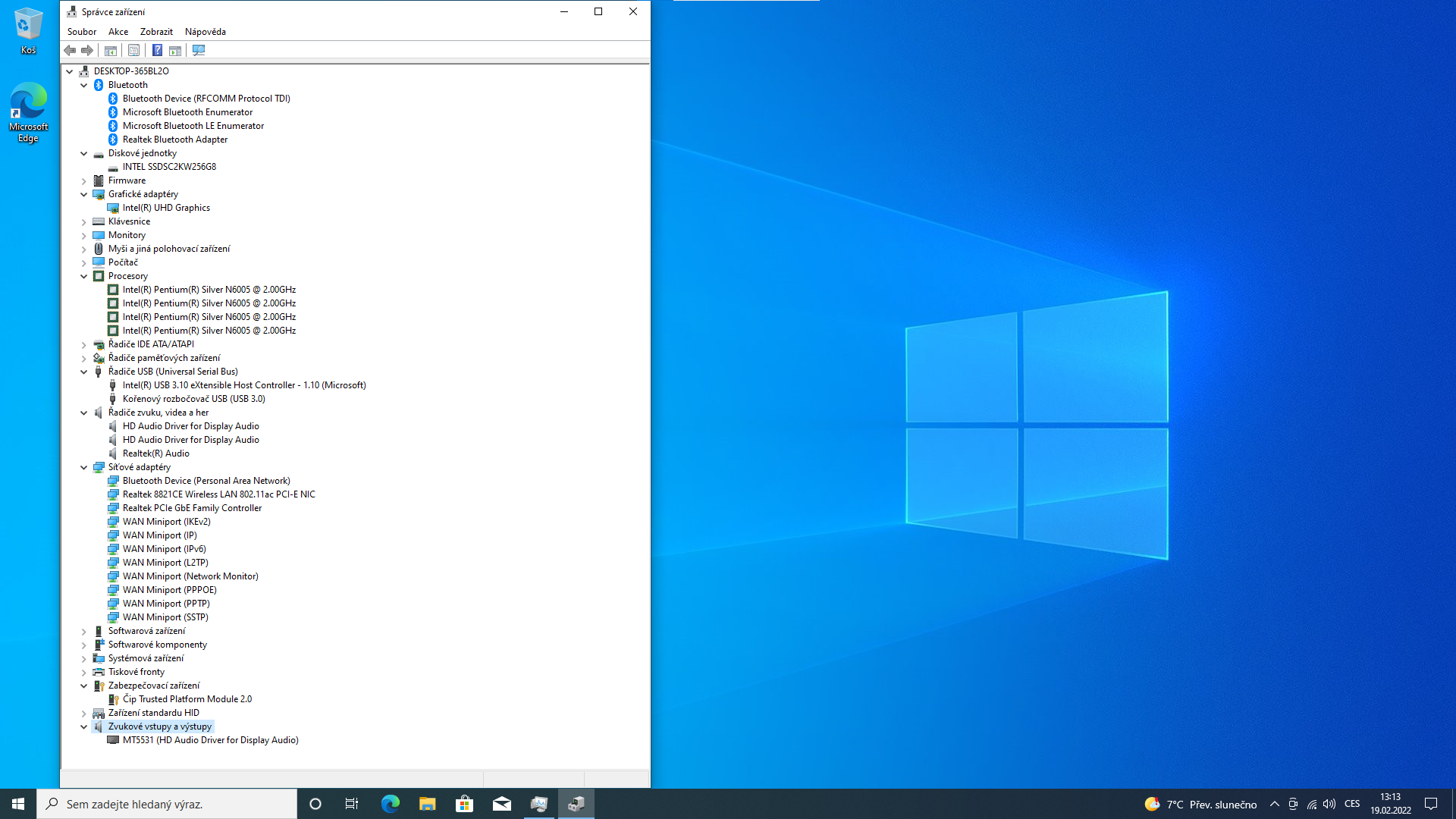Click the Trusted Platform Module chip icon
The image size is (1456, 819).
click(x=113, y=699)
